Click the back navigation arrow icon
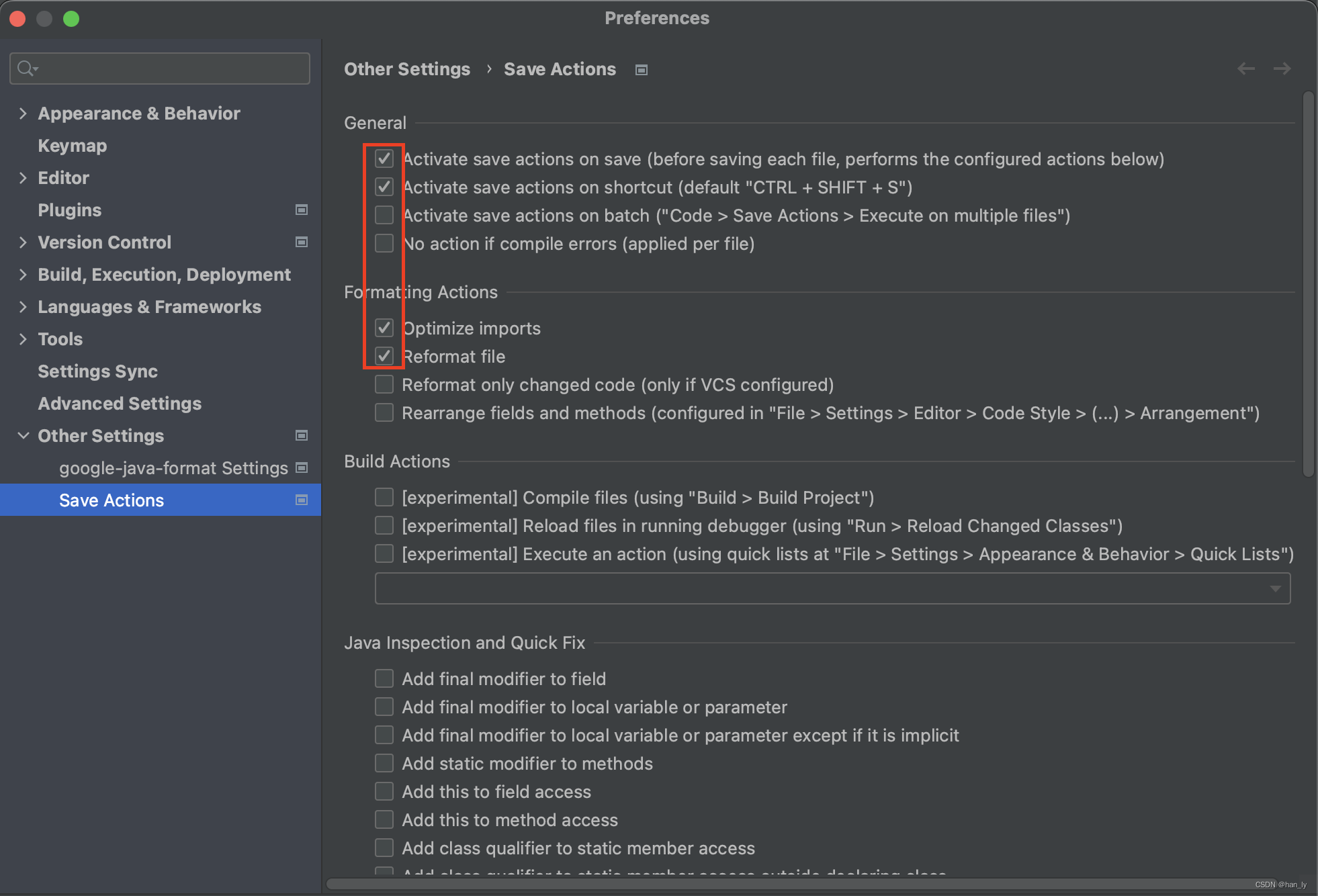This screenshot has height=896, width=1318. [x=1245, y=69]
